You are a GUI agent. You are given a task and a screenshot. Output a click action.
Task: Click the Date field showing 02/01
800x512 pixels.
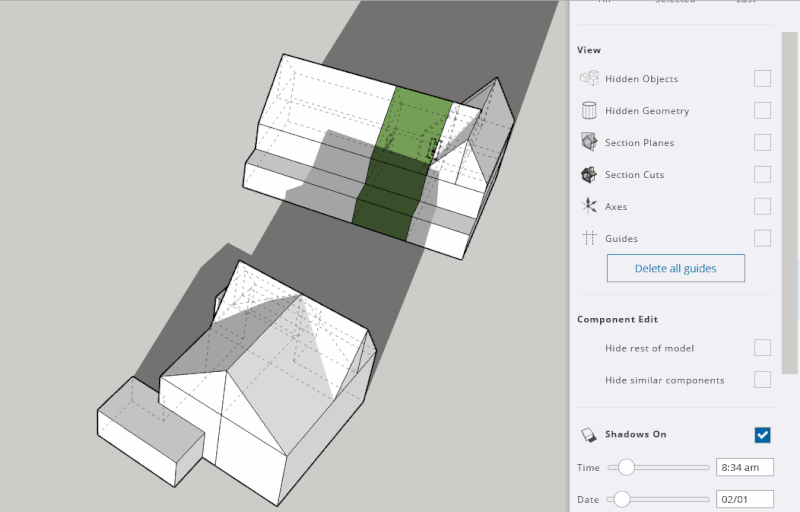[745, 499]
